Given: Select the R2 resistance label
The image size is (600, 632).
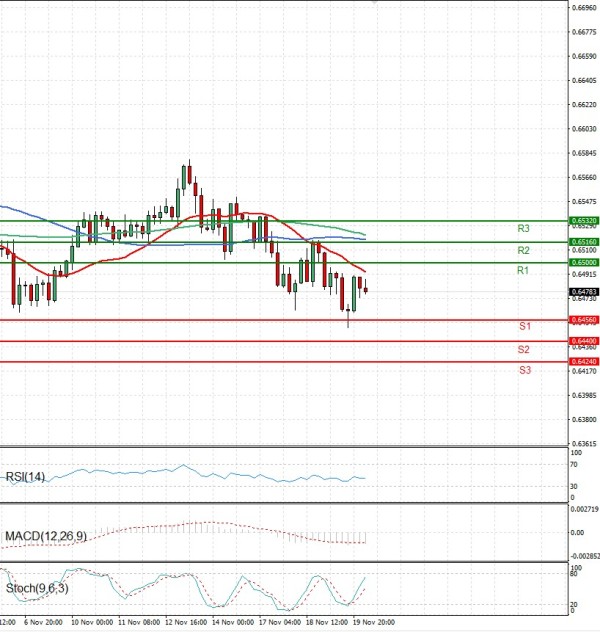Looking at the screenshot, I should pyautogui.click(x=523, y=250).
